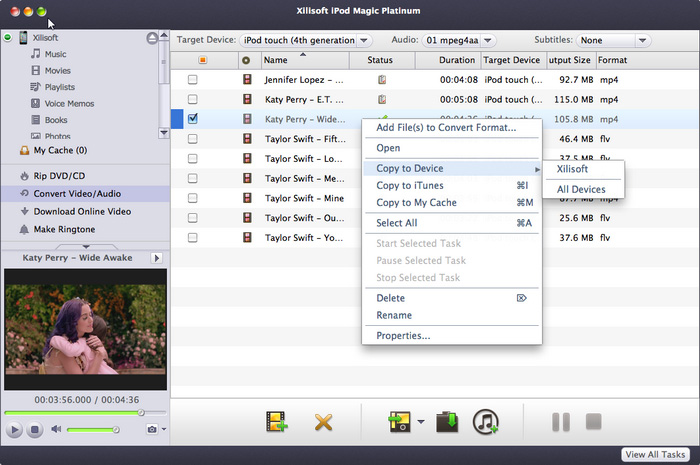Screen dimensions: 700x465
Task: Click the Duration column header
Action: click(448, 60)
